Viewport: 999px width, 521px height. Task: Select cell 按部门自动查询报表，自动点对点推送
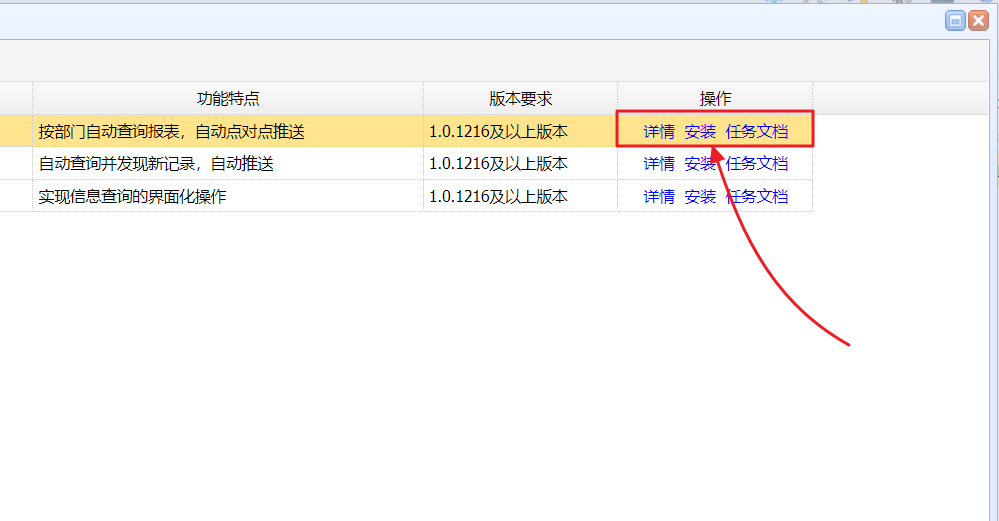coord(228,132)
